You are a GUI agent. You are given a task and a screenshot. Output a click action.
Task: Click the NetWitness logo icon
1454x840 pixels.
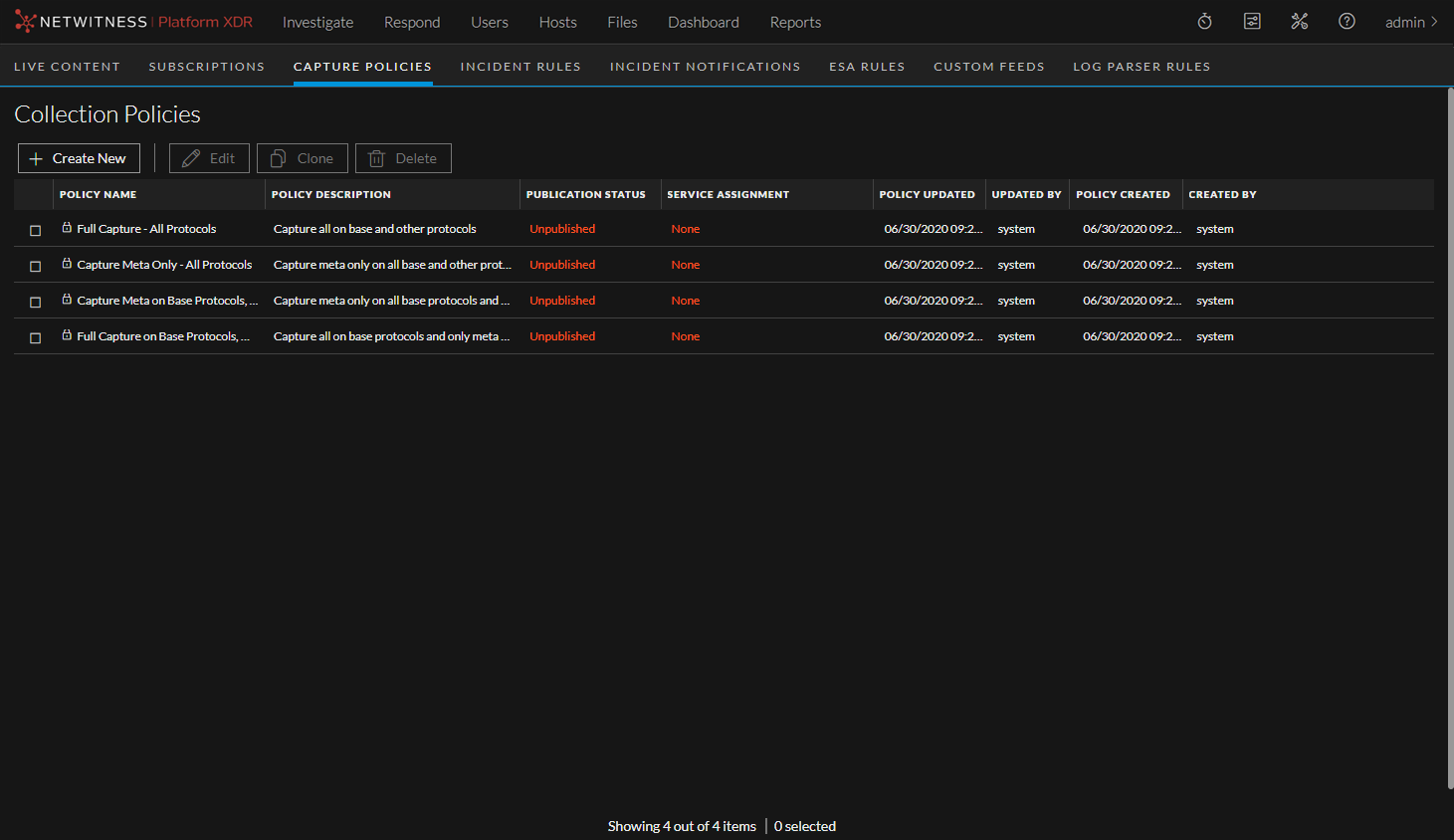[x=25, y=20]
